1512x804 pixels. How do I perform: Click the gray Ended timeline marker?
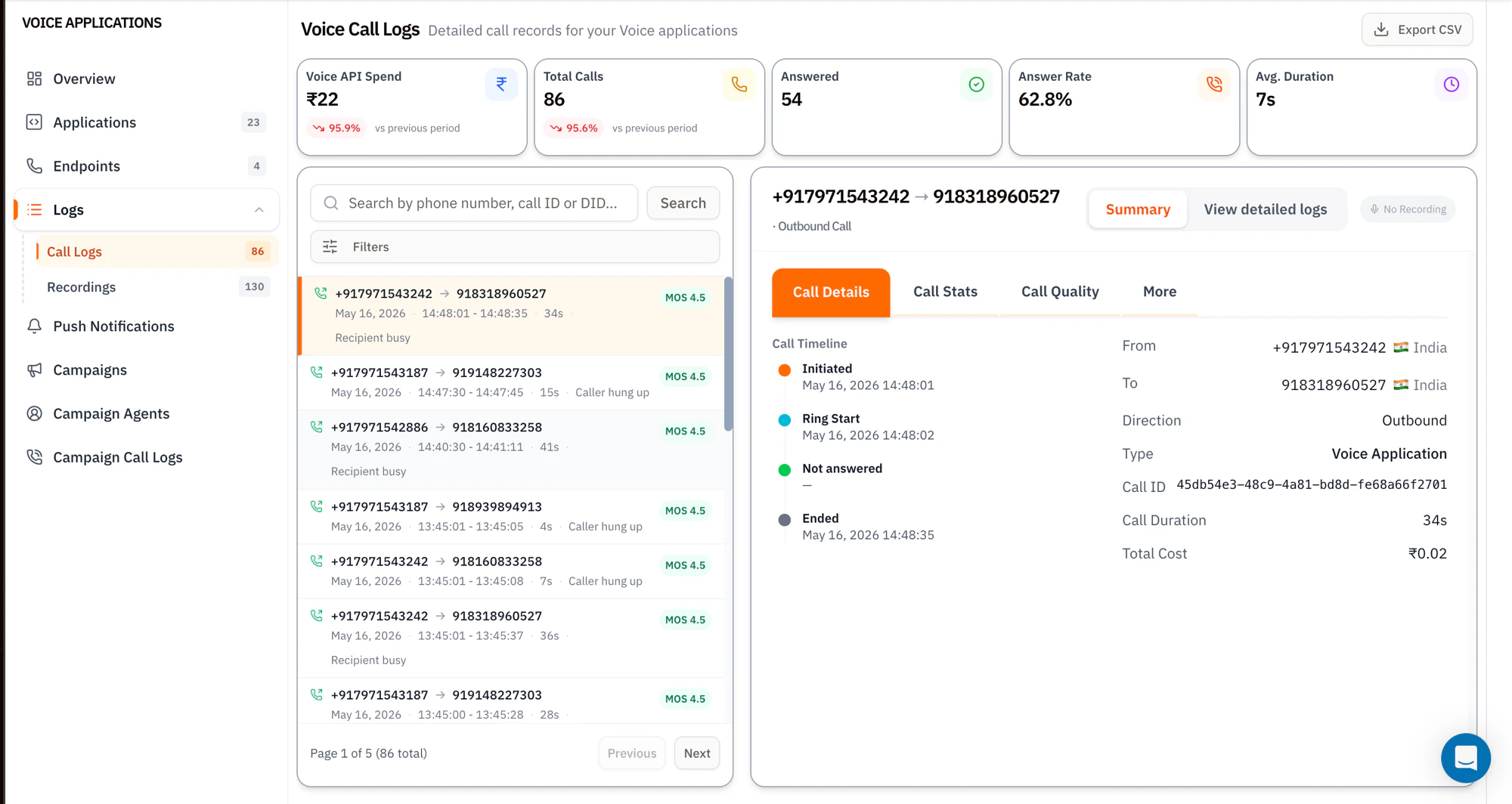(785, 520)
